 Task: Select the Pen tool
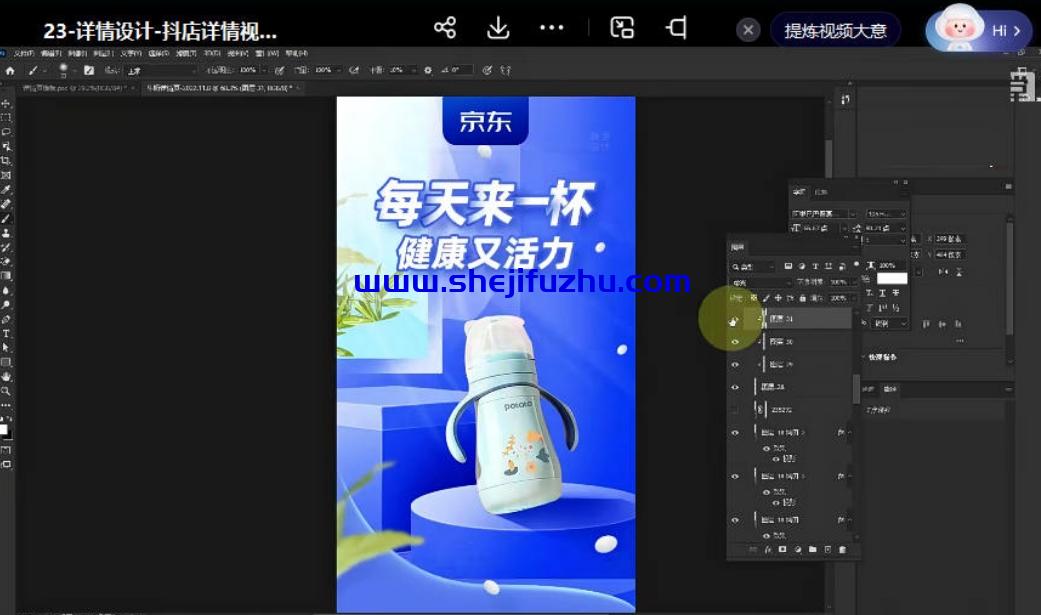[6, 319]
